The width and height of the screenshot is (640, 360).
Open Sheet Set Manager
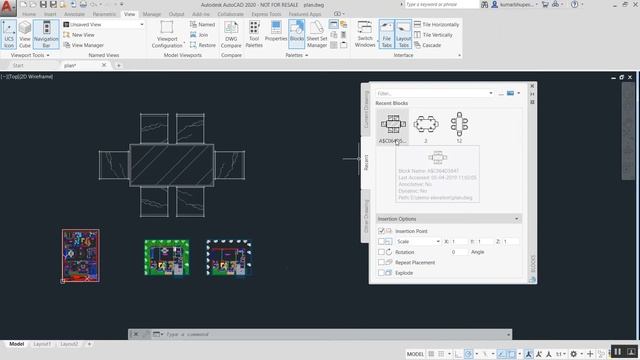click(x=317, y=34)
